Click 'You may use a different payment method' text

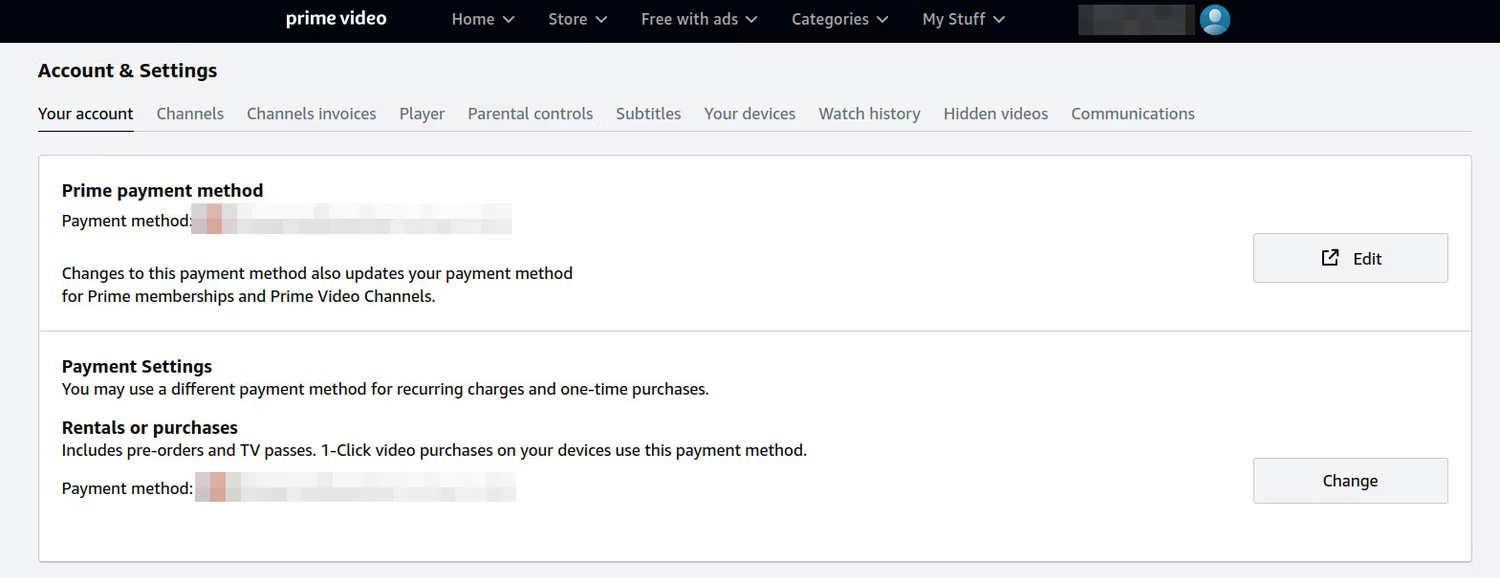385,389
